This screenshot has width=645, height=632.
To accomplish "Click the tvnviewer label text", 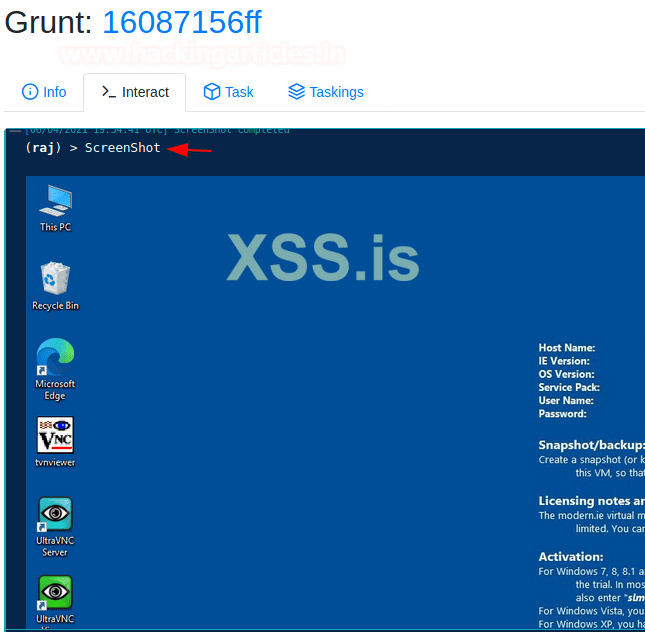I will click(x=55, y=462).
